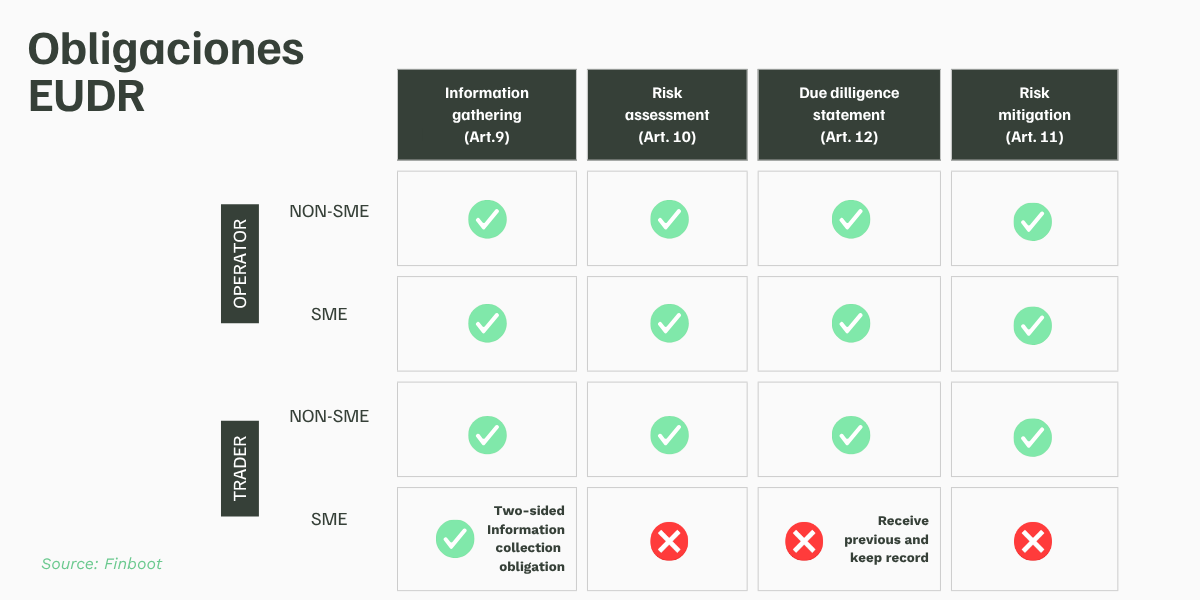1200x600 pixels.
Task: Click the Source: Finboot text
Action: tap(101, 564)
